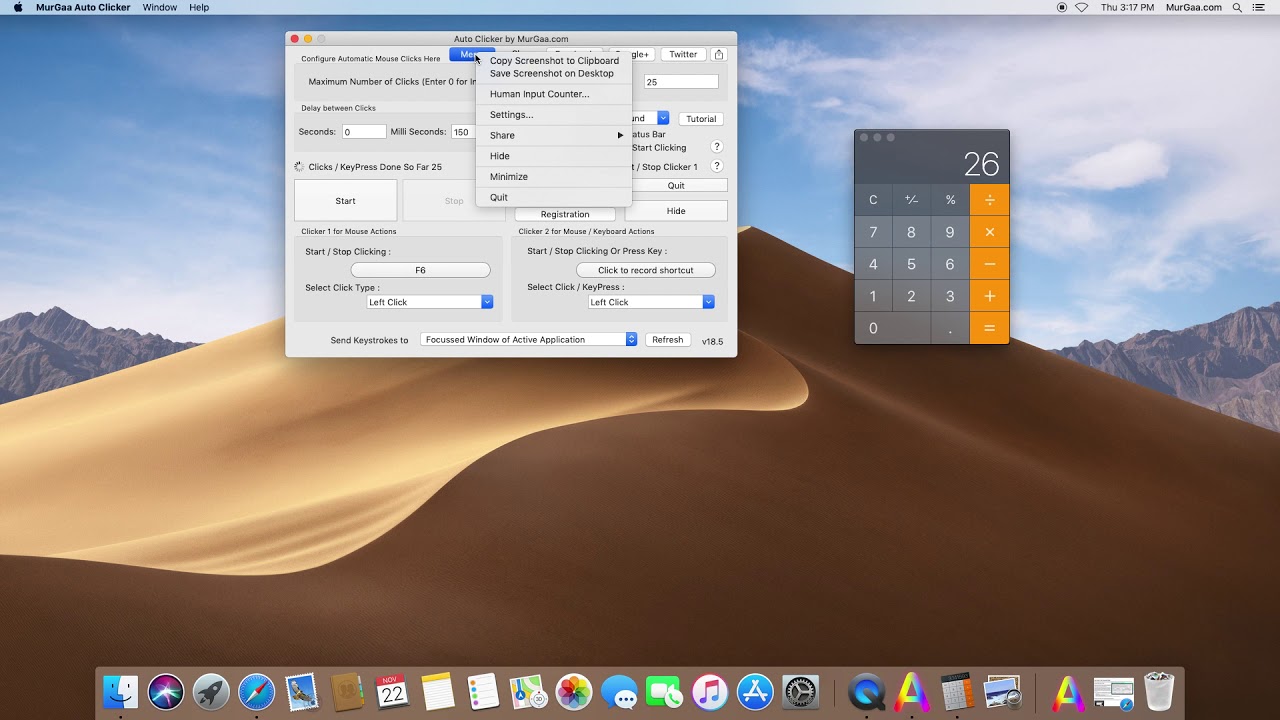Image resolution: width=1280 pixels, height=720 pixels.
Task: Click help question mark beside Start Clicking
Action: pos(716,147)
